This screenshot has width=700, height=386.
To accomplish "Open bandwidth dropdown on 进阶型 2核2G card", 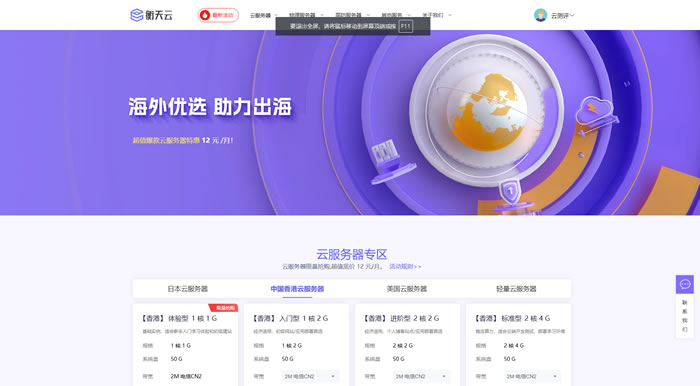I will coord(421,377).
